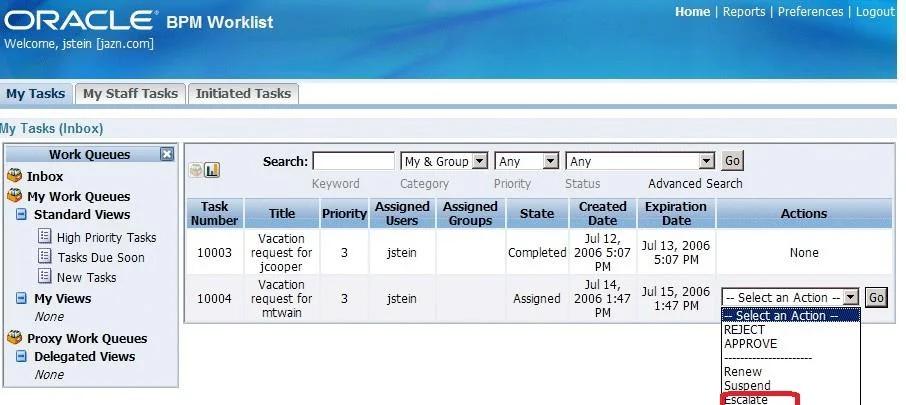Switch to the My Staff Tasks tab

130,94
